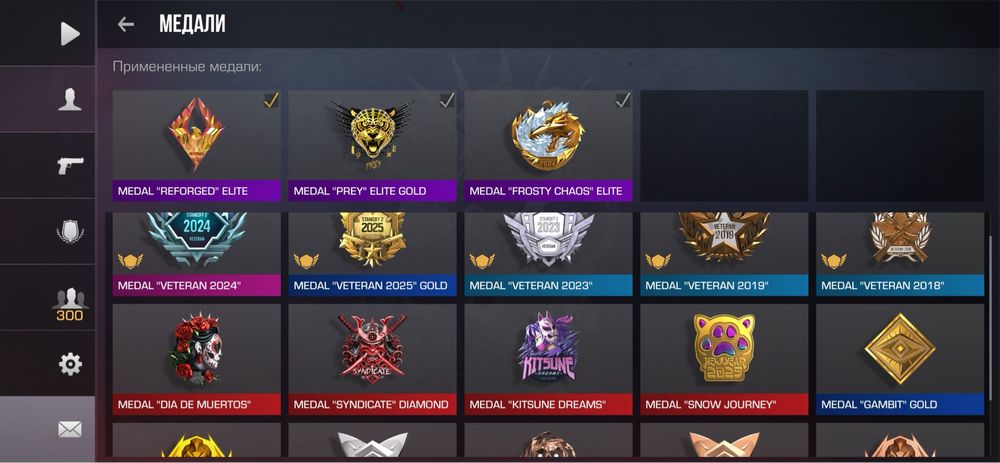
Task: Open the friends icon showing 300
Action: [x=70, y=304]
